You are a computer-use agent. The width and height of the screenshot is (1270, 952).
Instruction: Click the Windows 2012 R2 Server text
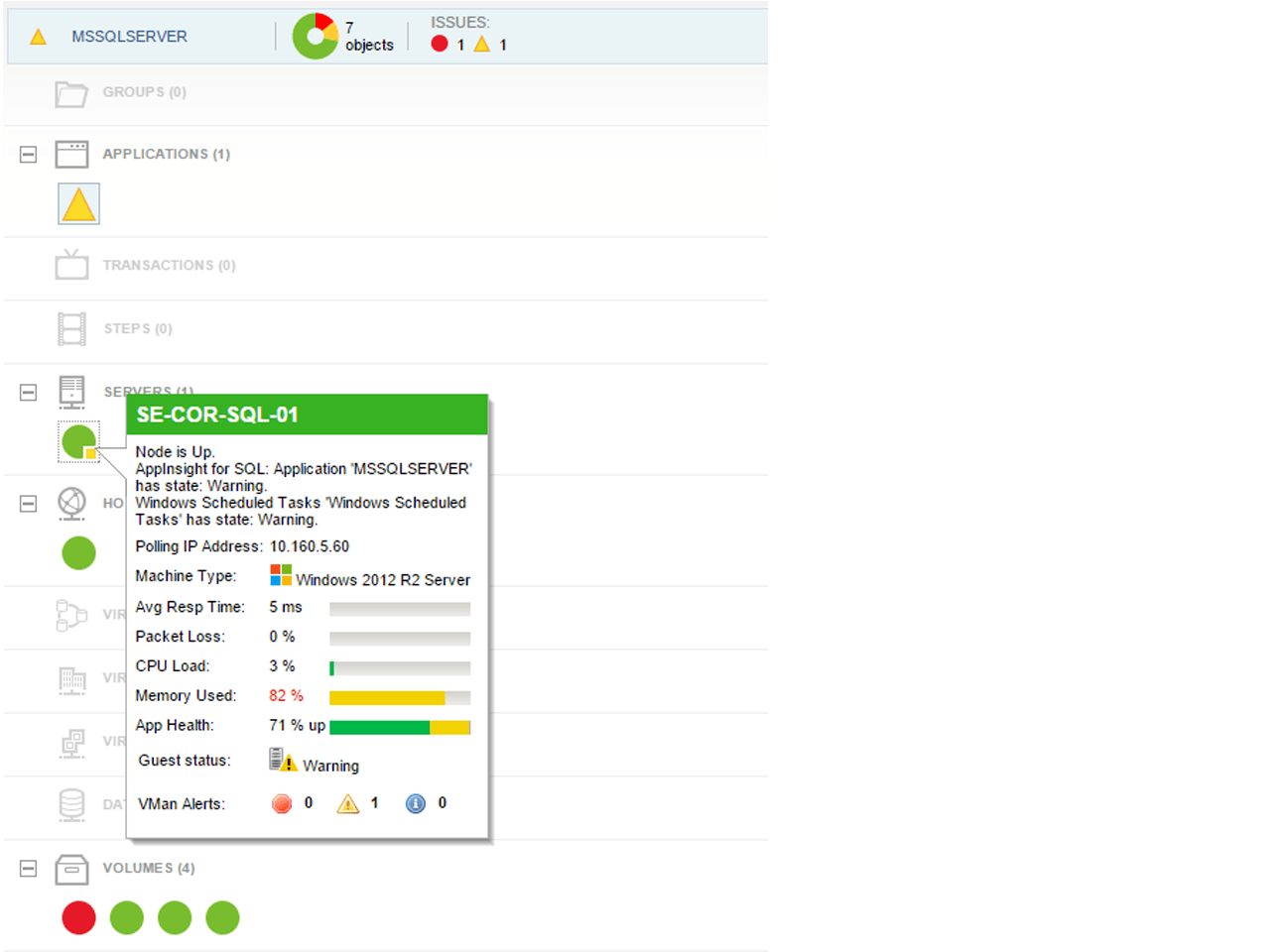(383, 580)
